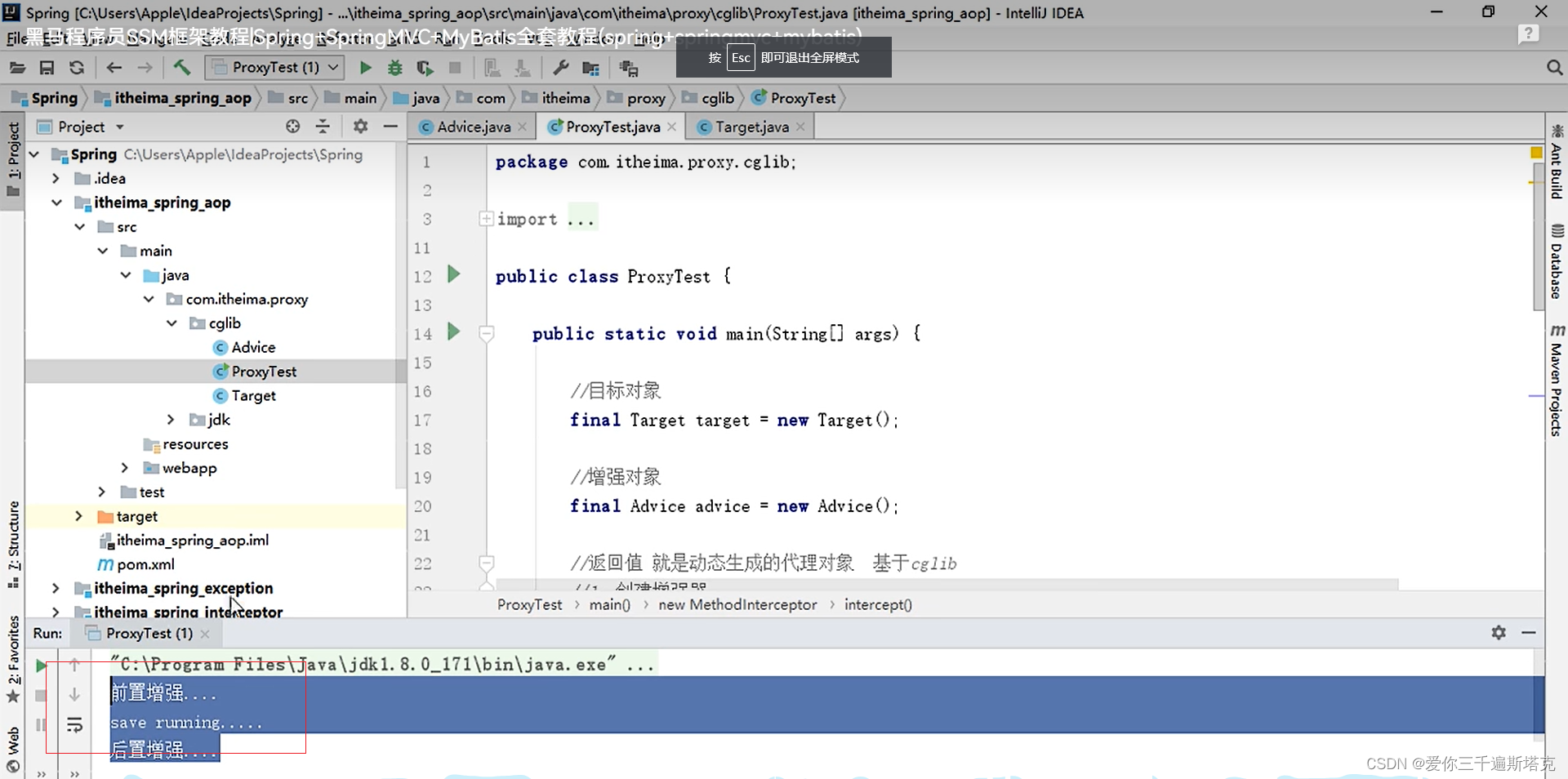This screenshot has height=779, width=1568.
Task: Switch to the Target.java tab
Action: coord(752,127)
